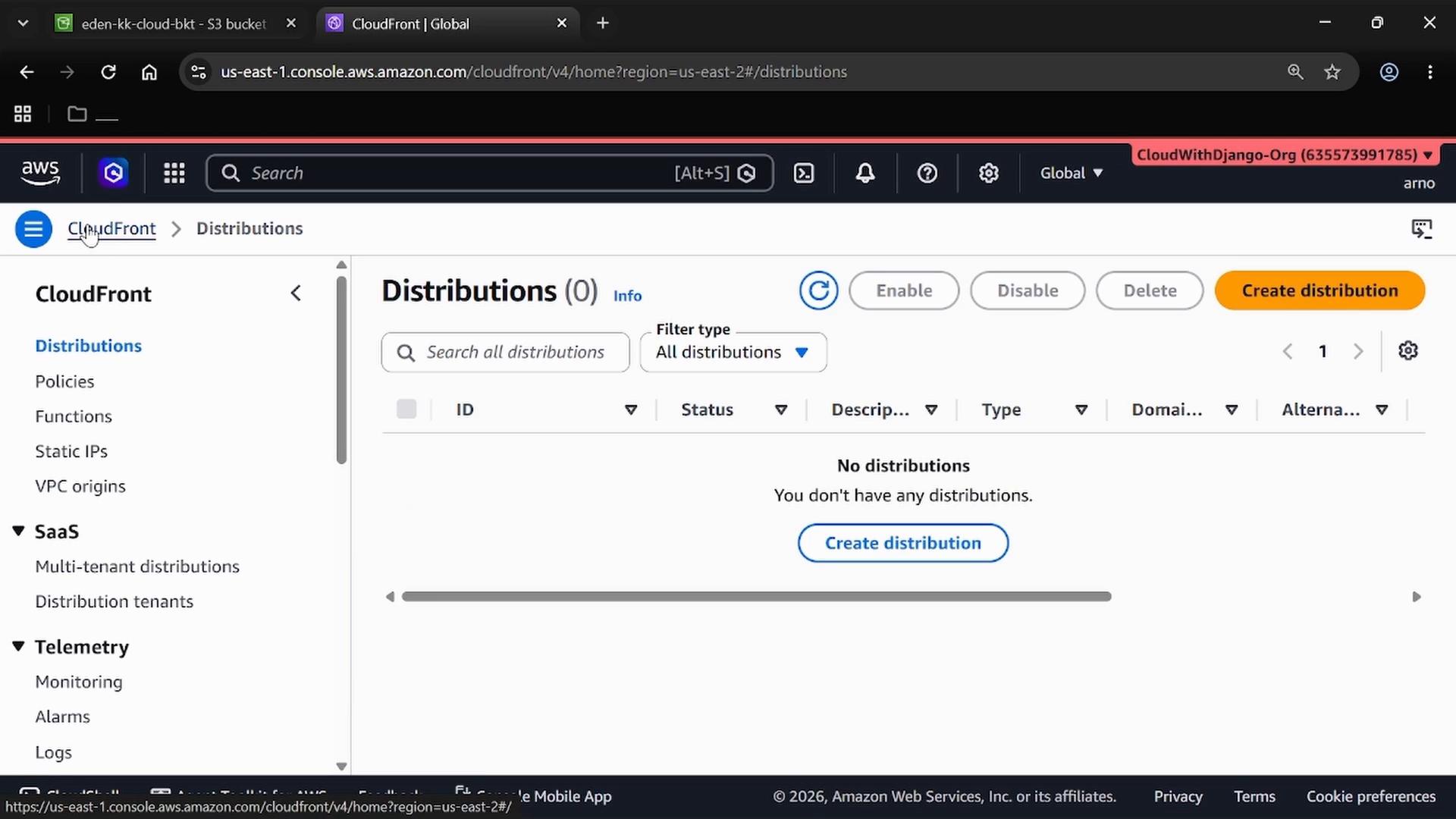
Task: Open a new browser tab
Action: tap(603, 24)
